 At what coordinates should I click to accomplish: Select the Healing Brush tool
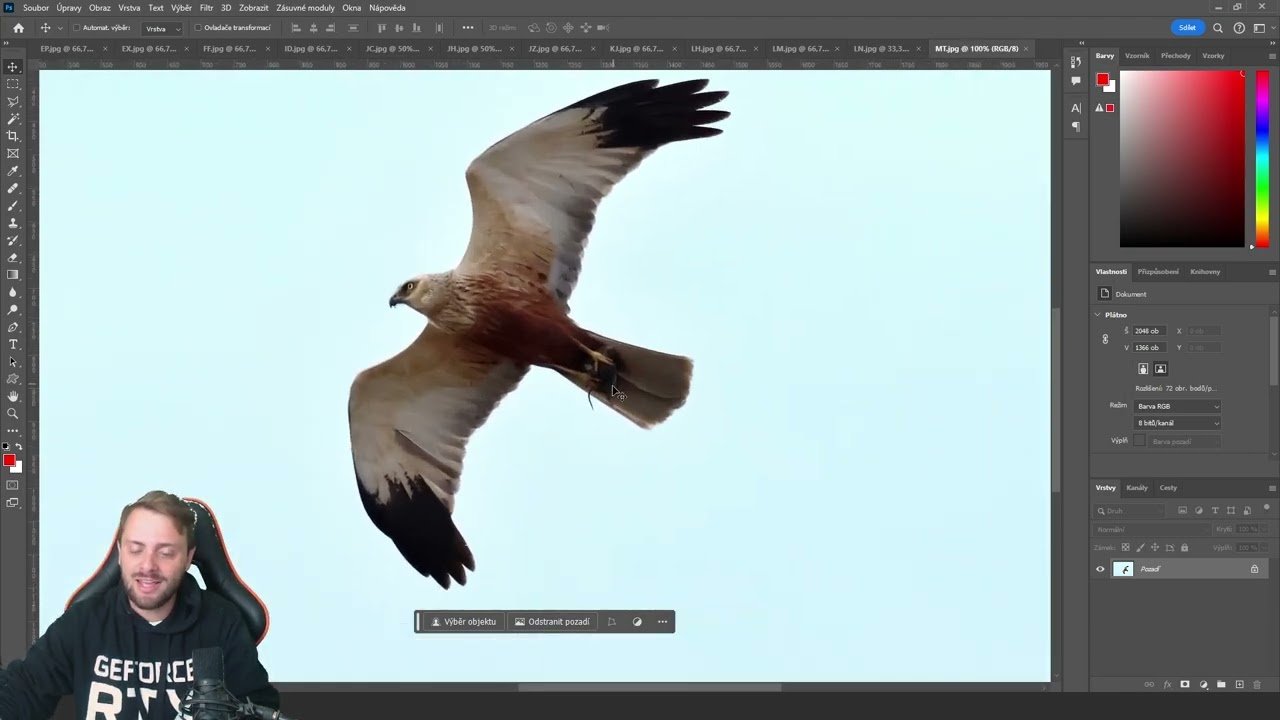13,188
